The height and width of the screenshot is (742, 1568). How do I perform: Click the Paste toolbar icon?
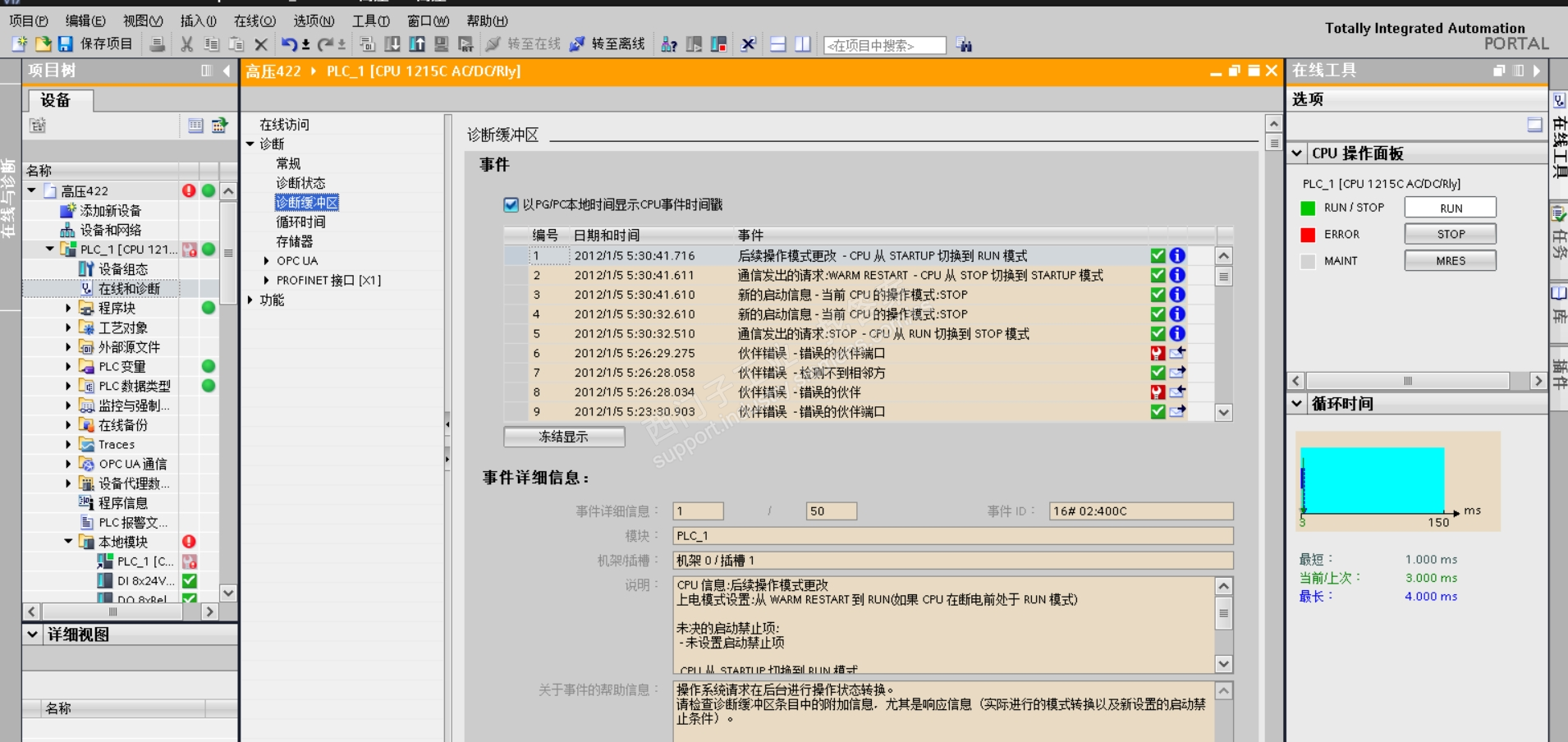tap(236, 44)
